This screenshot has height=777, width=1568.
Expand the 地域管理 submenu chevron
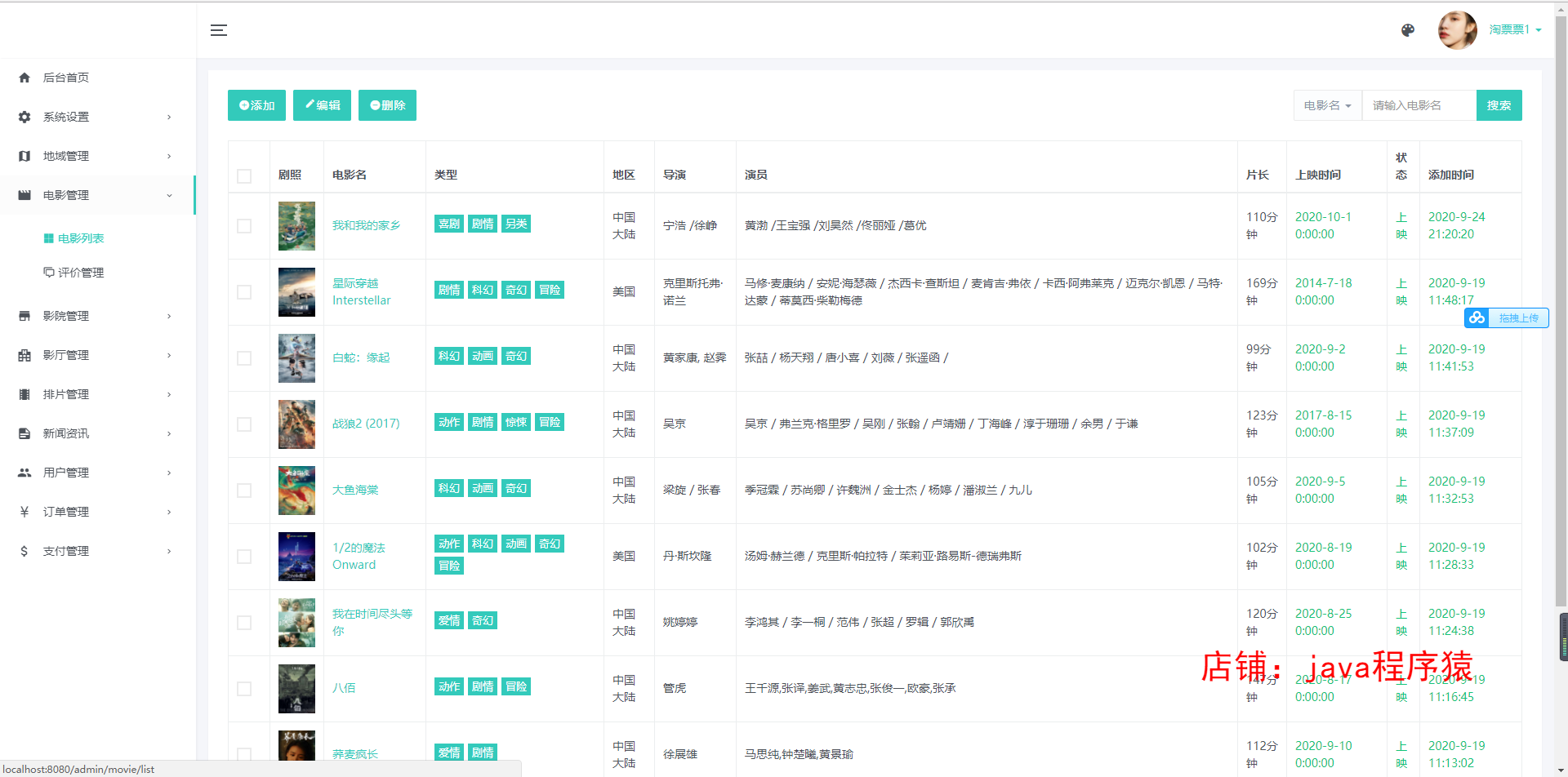[169, 156]
